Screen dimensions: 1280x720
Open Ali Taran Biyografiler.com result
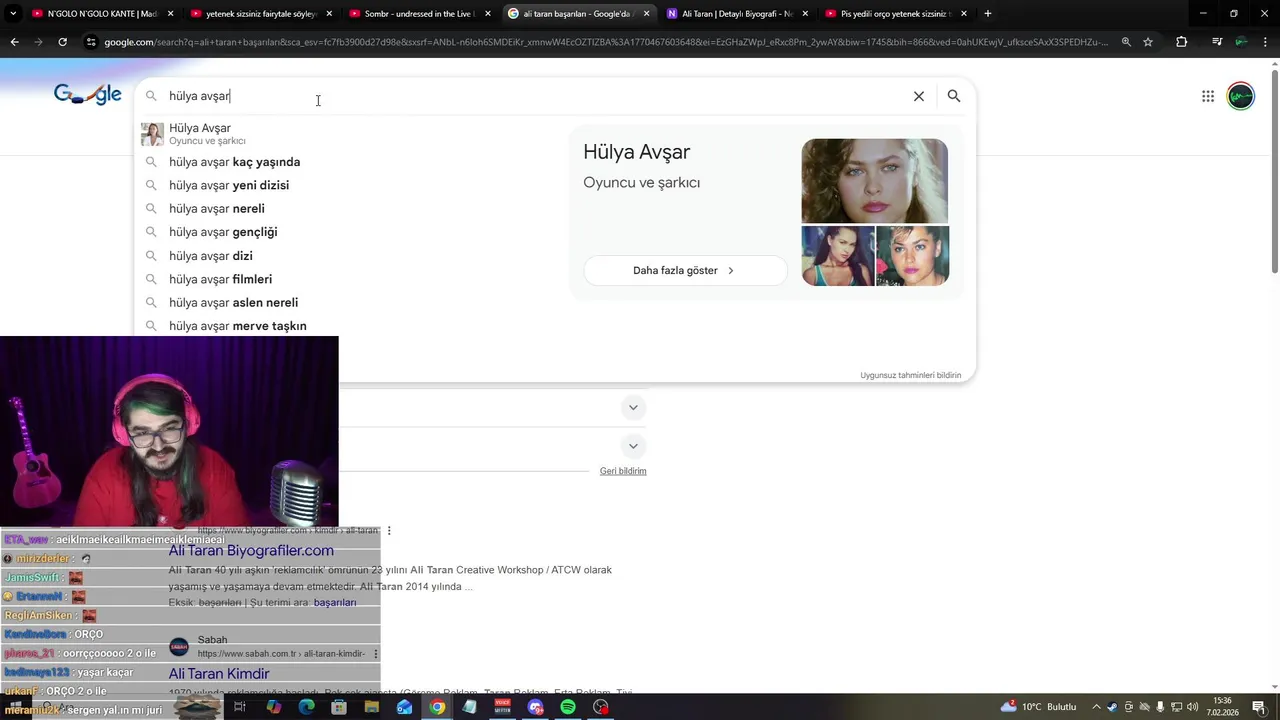[x=251, y=551]
